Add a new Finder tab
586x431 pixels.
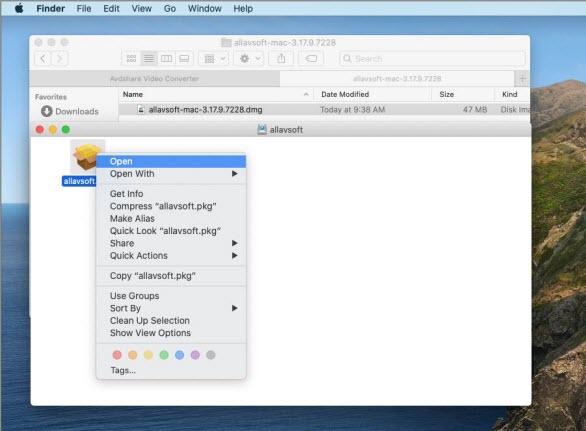tap(522, 78)
